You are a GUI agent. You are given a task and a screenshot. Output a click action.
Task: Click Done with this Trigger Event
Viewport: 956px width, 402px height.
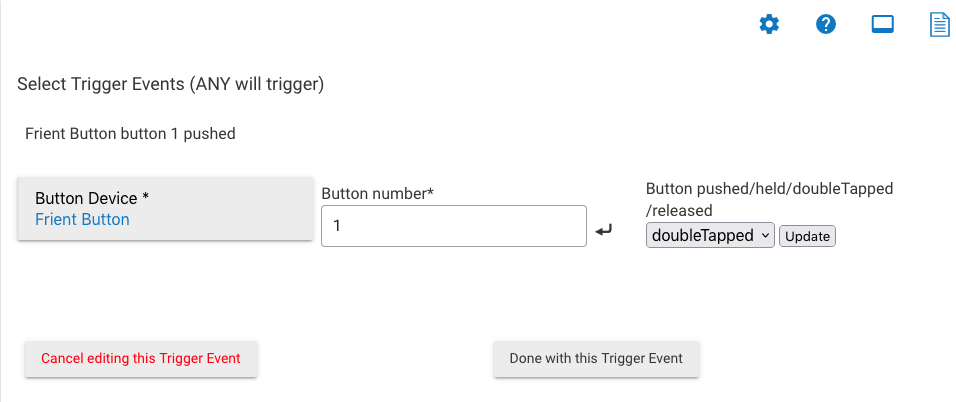[x=596, y=358]
